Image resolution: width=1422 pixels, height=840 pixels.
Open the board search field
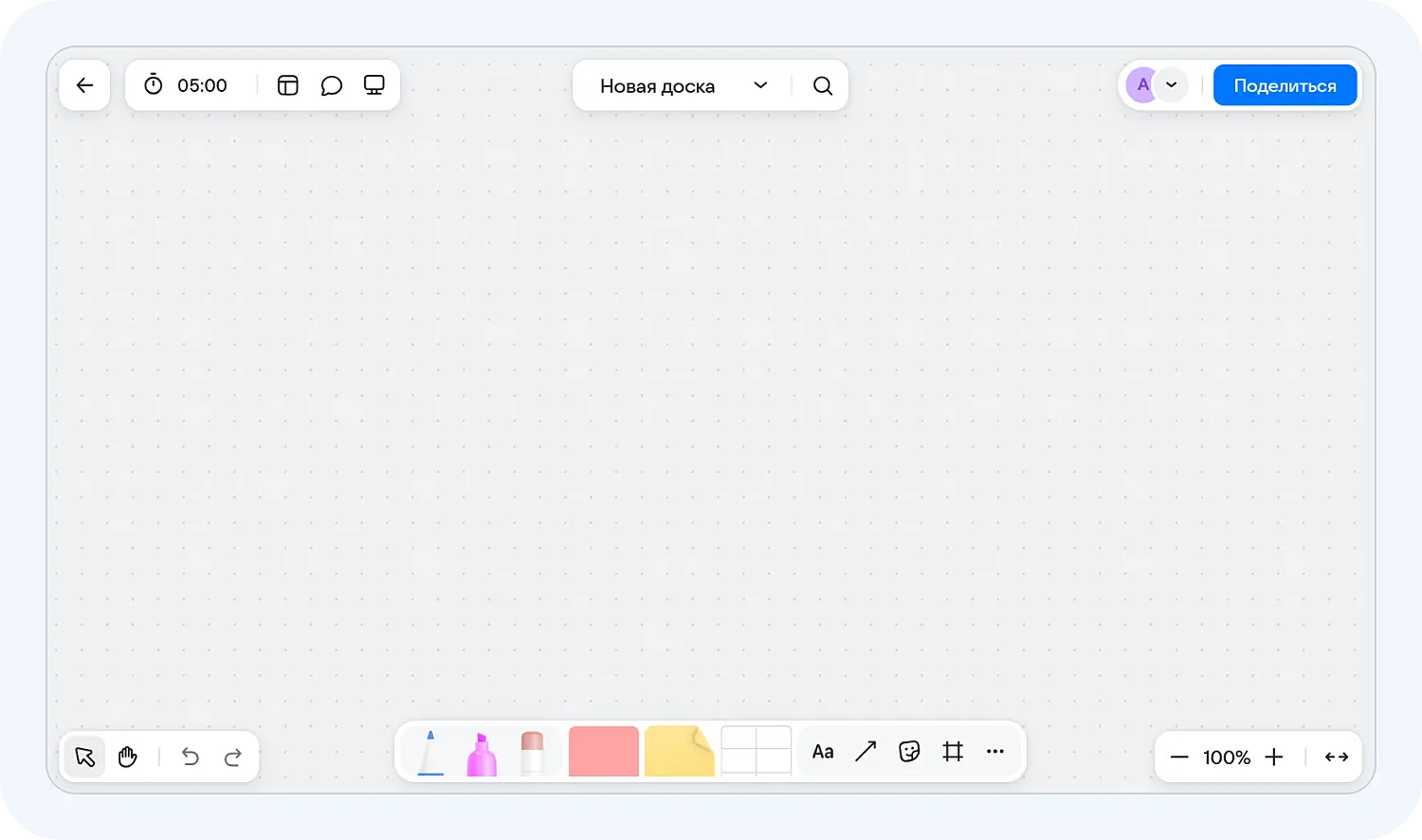[x=822, y=85]
